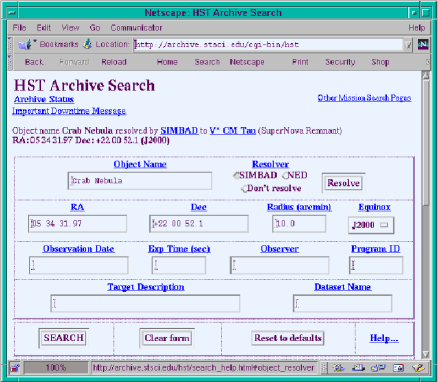Click the Dec input field

(199, 224)
